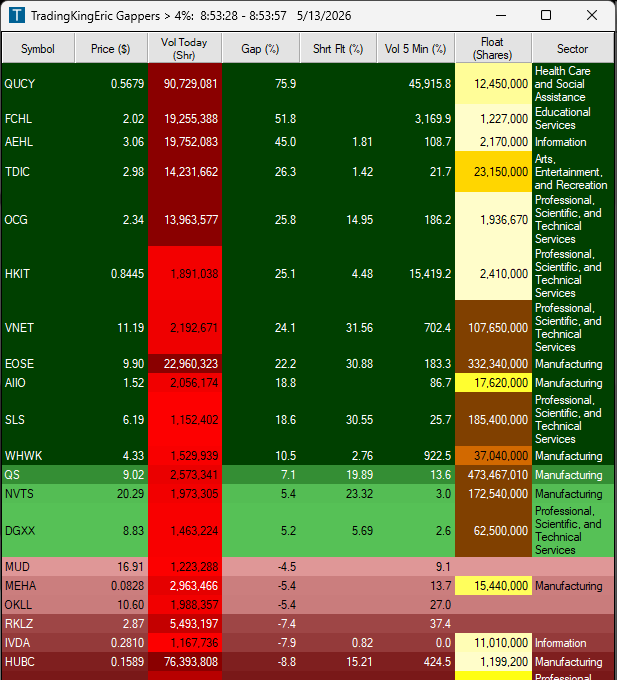
Task: Select the DGXX symbol
Action: (20, 530)
